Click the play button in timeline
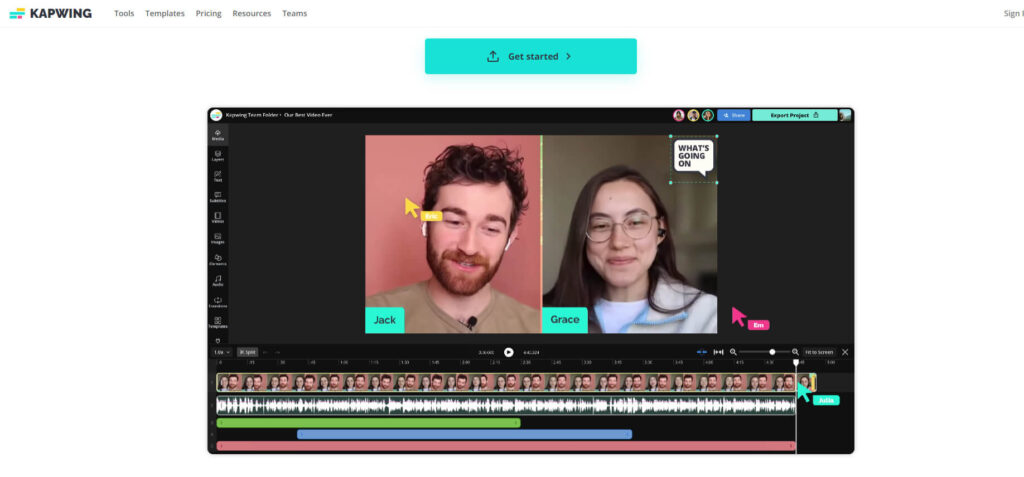Screen dimensions: 1024x477 coord(509,352)
